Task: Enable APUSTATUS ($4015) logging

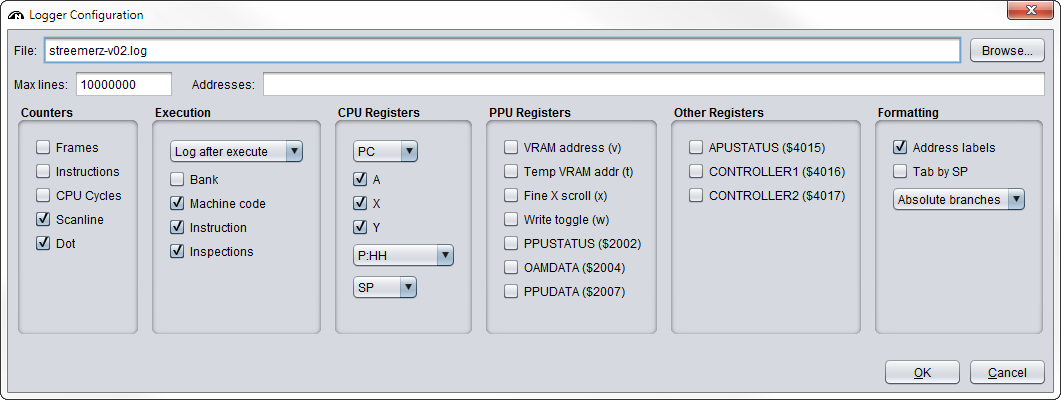Action: tap(696, 147)
